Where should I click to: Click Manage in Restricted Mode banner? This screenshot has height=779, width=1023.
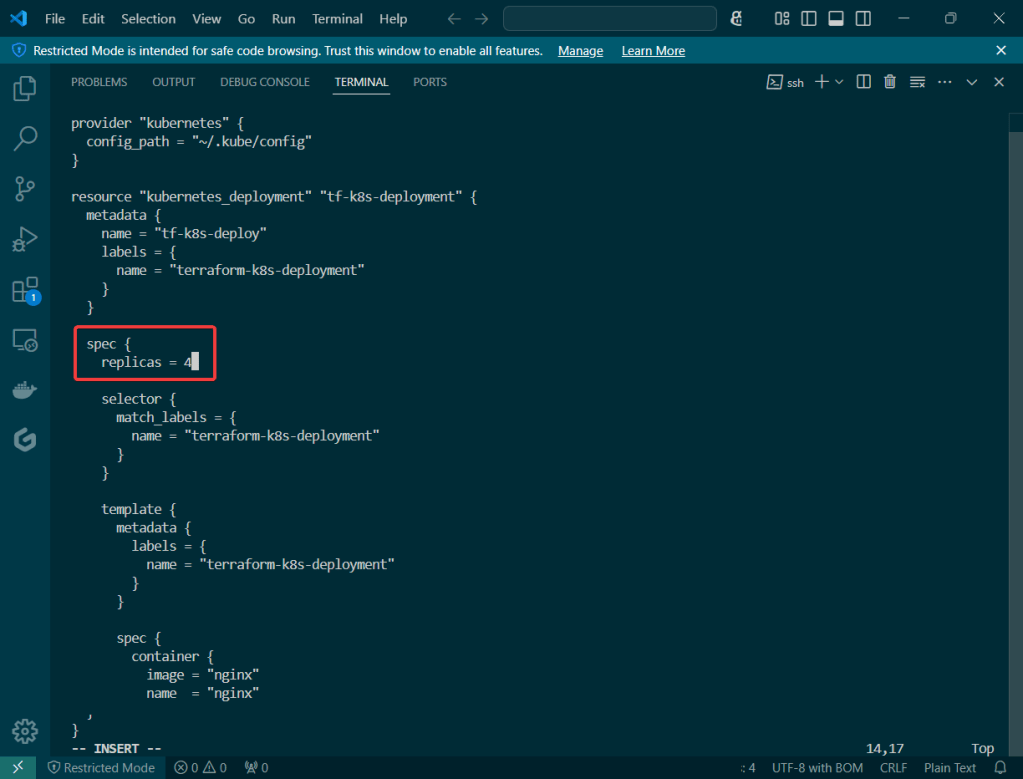pyautogui.click(x=580, y=51)
